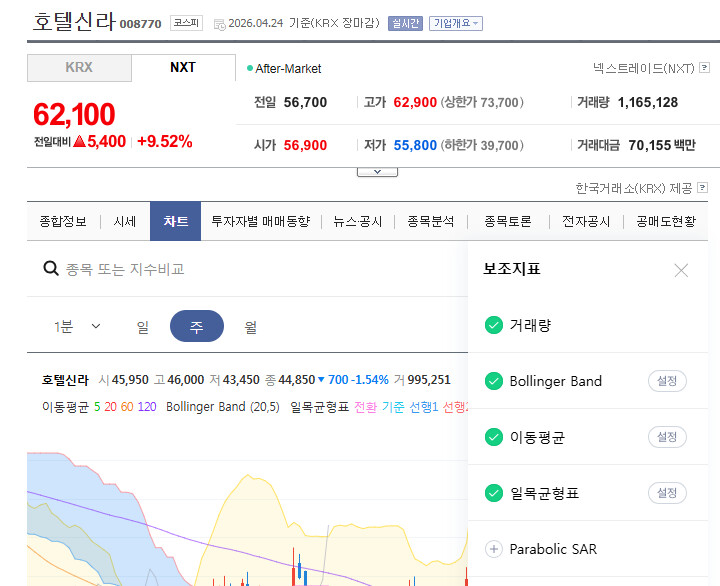Select the 월 monthly chart period
720x586 pixels.
click(x=250, y=327)
